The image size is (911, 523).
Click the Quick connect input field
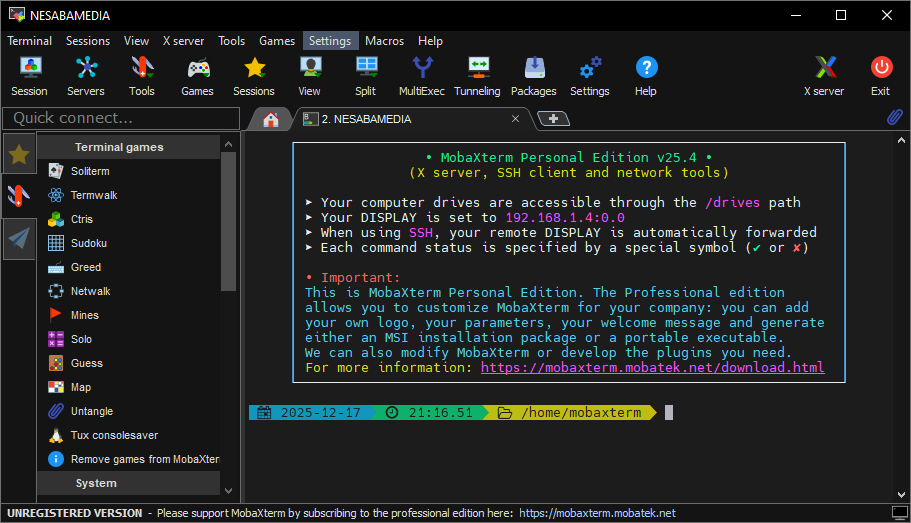point(121,118)
